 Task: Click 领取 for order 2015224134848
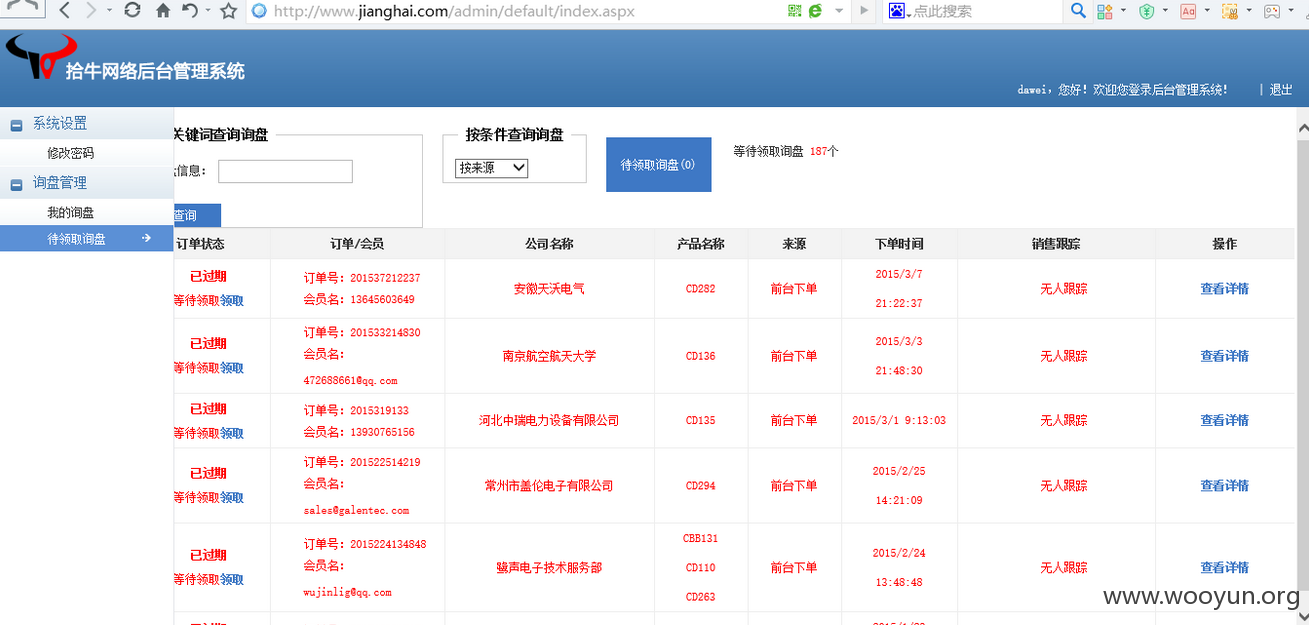tap(232, 579)
